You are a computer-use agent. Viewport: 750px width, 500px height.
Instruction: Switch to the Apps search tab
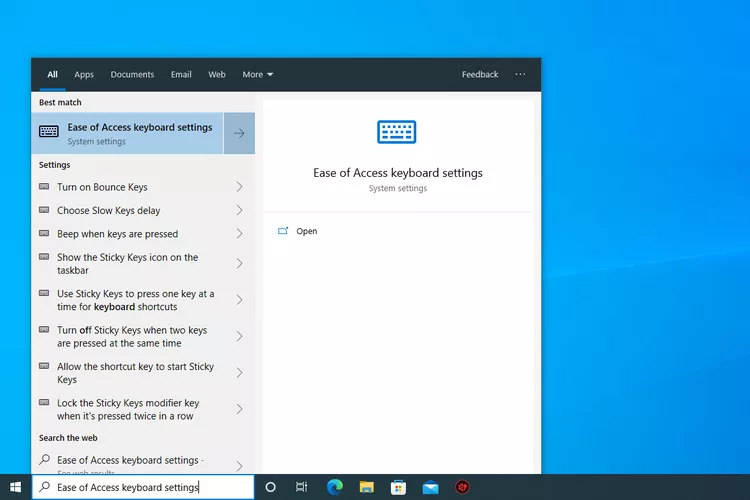click(x=84, y=74)
